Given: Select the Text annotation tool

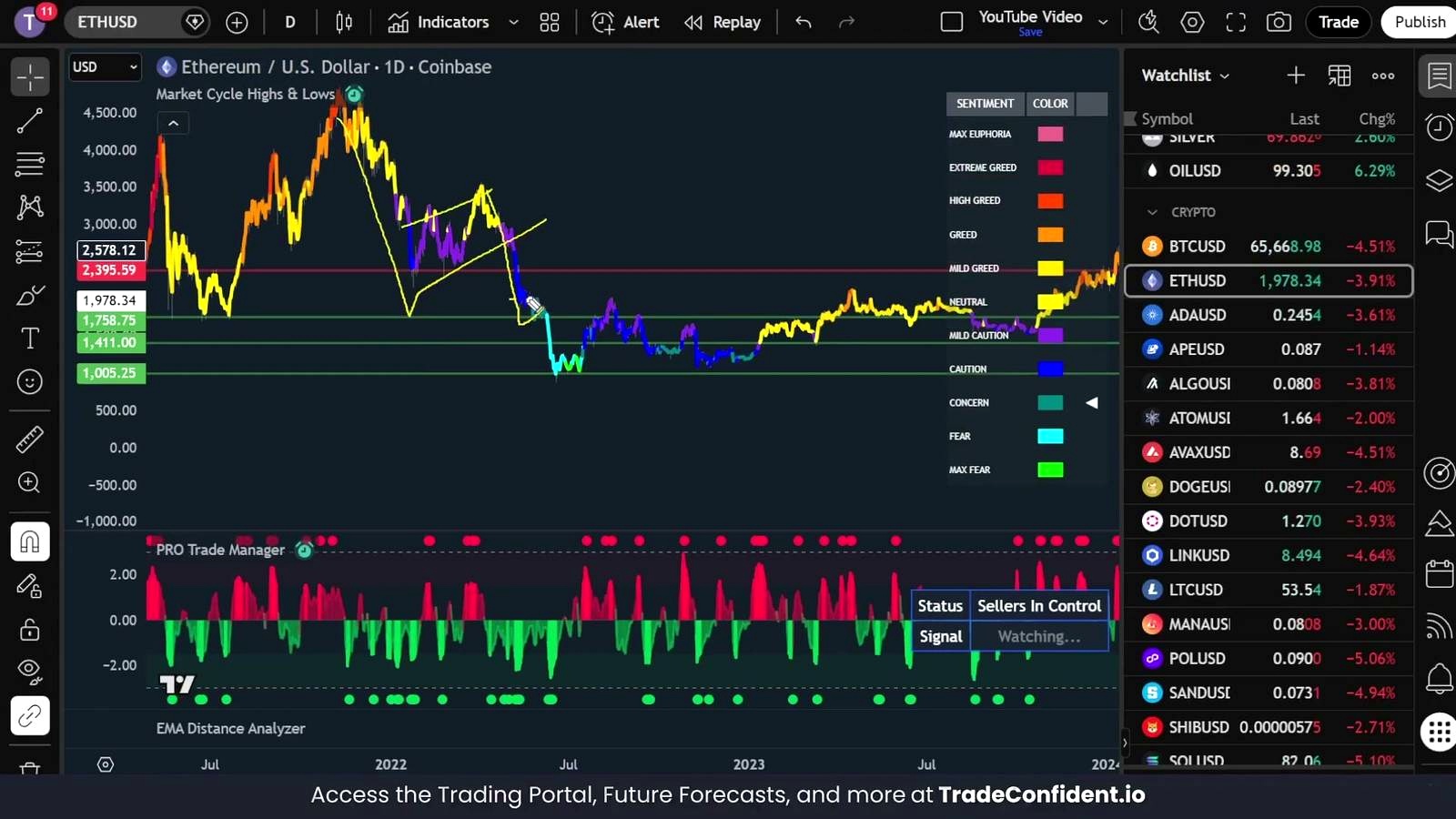Looking at the screenshot, I should (30, 339).
